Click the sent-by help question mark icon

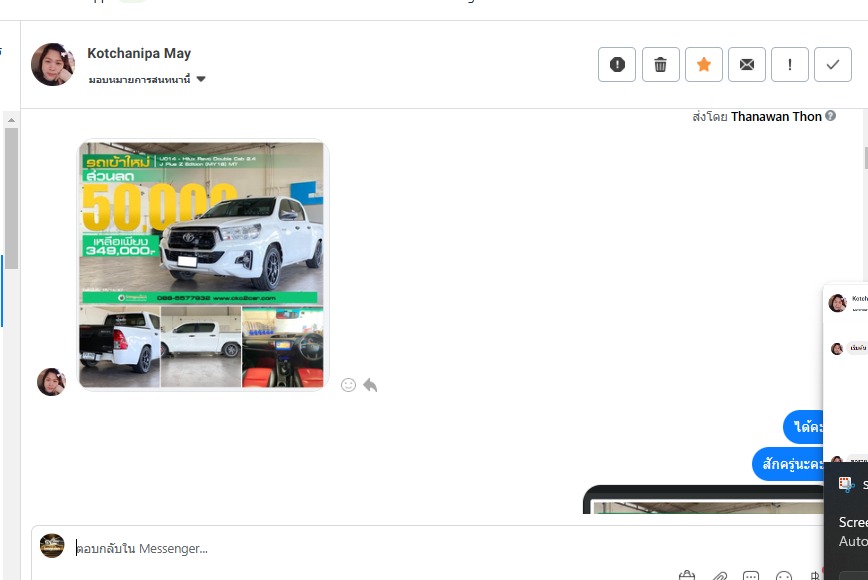830,116
